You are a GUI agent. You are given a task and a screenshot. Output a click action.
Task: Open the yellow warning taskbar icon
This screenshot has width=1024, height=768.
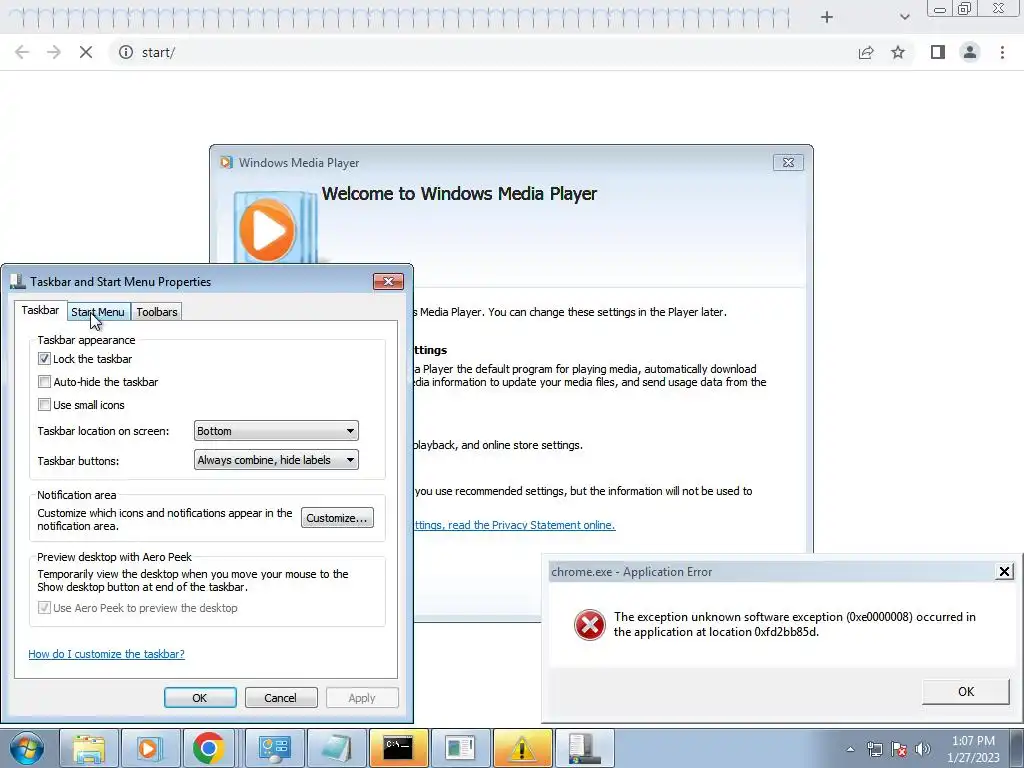(522, 748)
